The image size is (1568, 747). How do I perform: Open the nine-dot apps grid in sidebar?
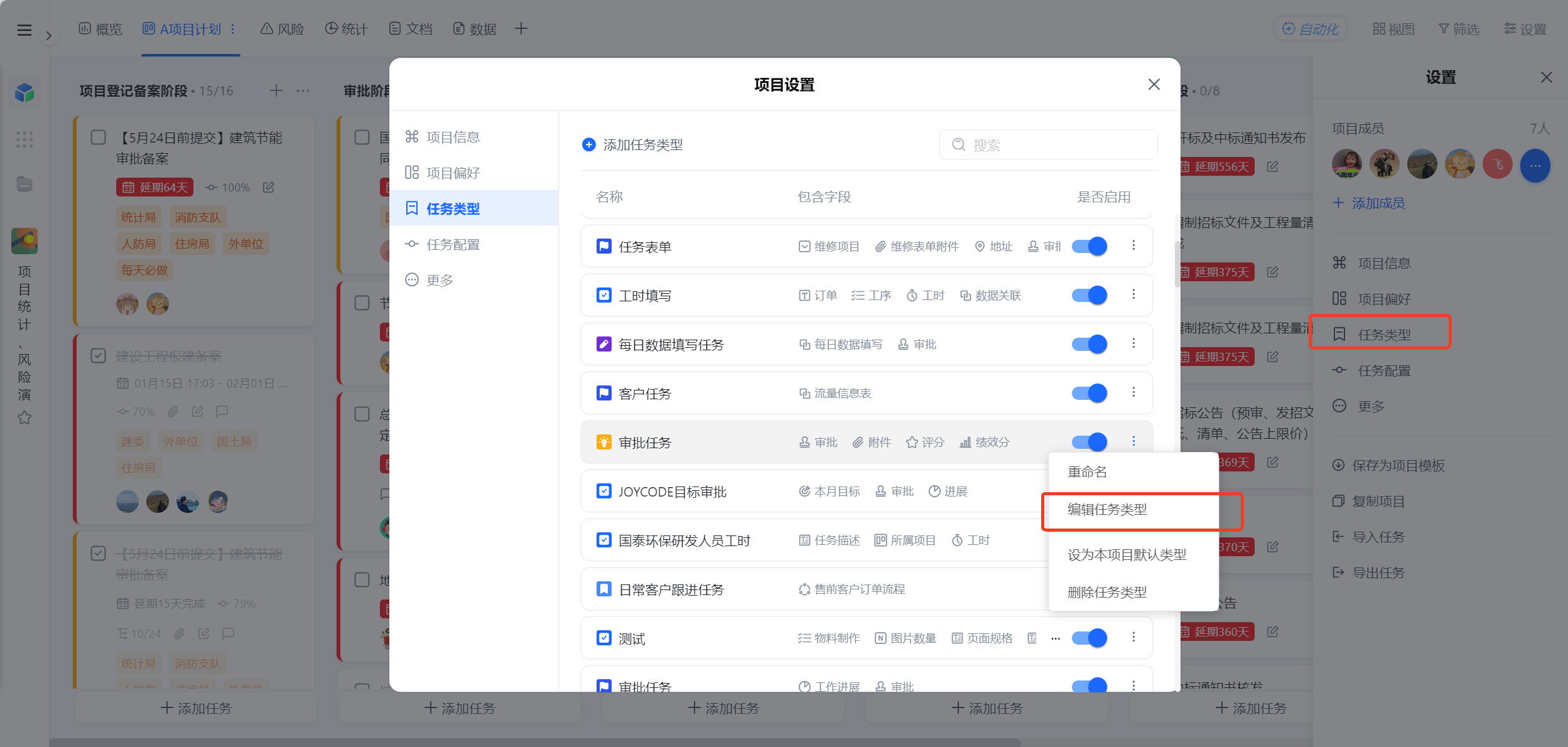[24, 139]
